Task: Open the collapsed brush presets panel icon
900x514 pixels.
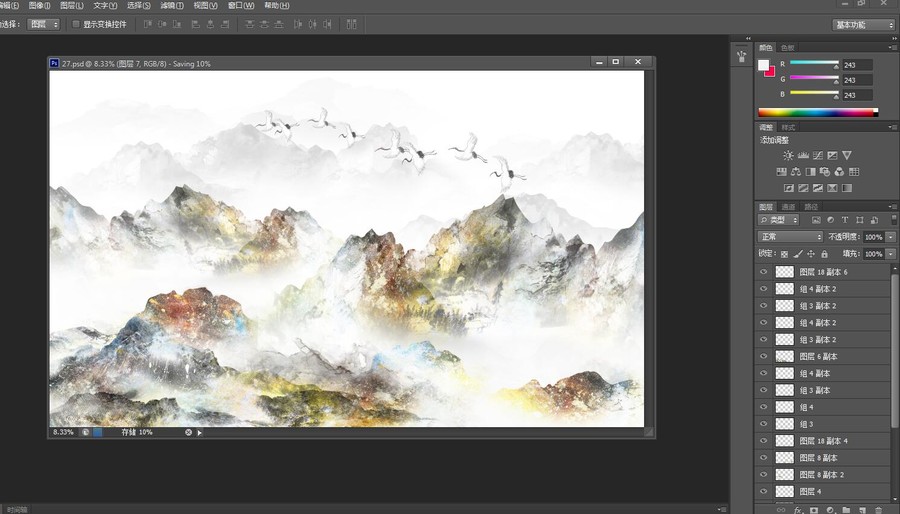Action: (742, 56)
